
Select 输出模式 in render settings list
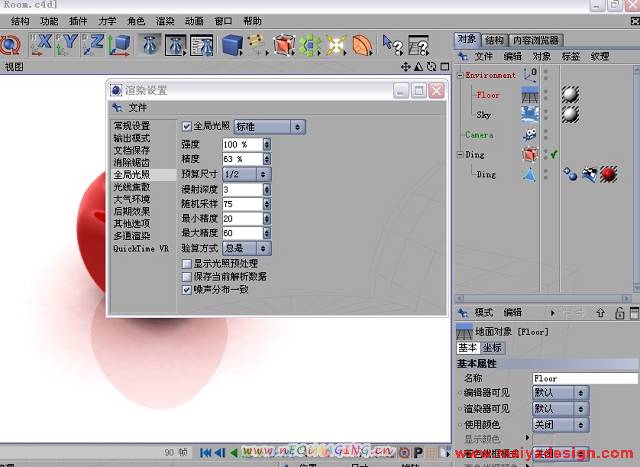[x=131, y=138]
